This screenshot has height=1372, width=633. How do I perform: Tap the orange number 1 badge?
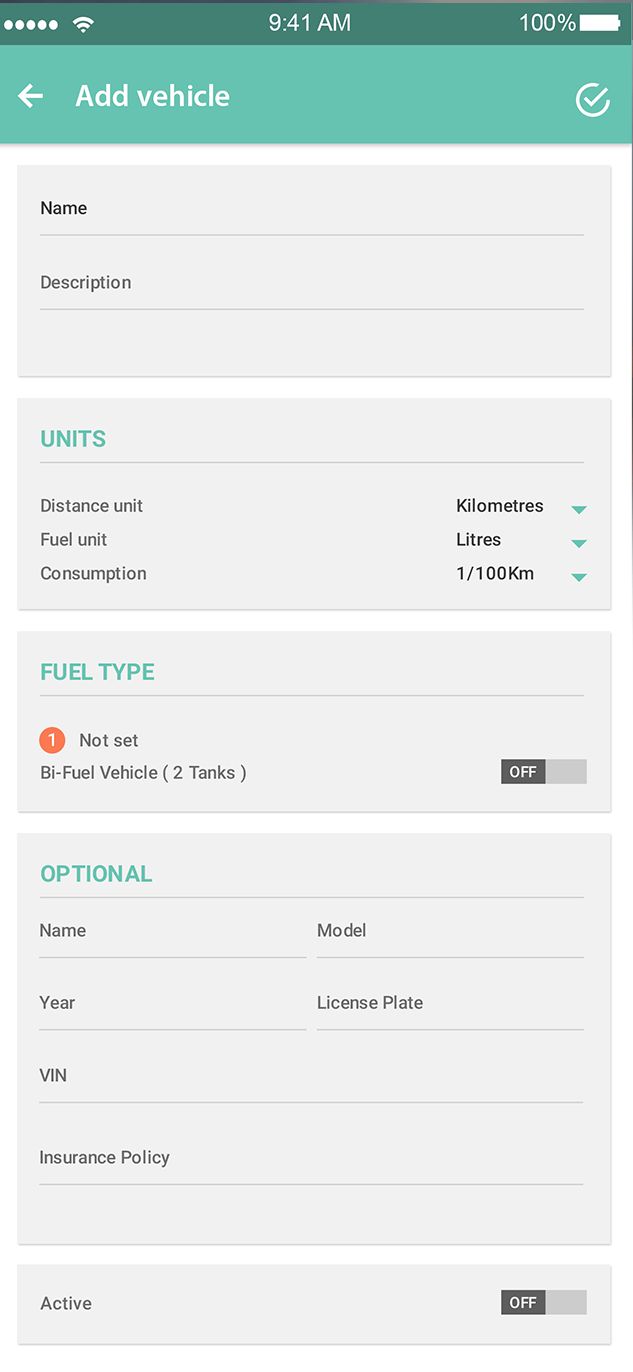click(x=52, y=740)
